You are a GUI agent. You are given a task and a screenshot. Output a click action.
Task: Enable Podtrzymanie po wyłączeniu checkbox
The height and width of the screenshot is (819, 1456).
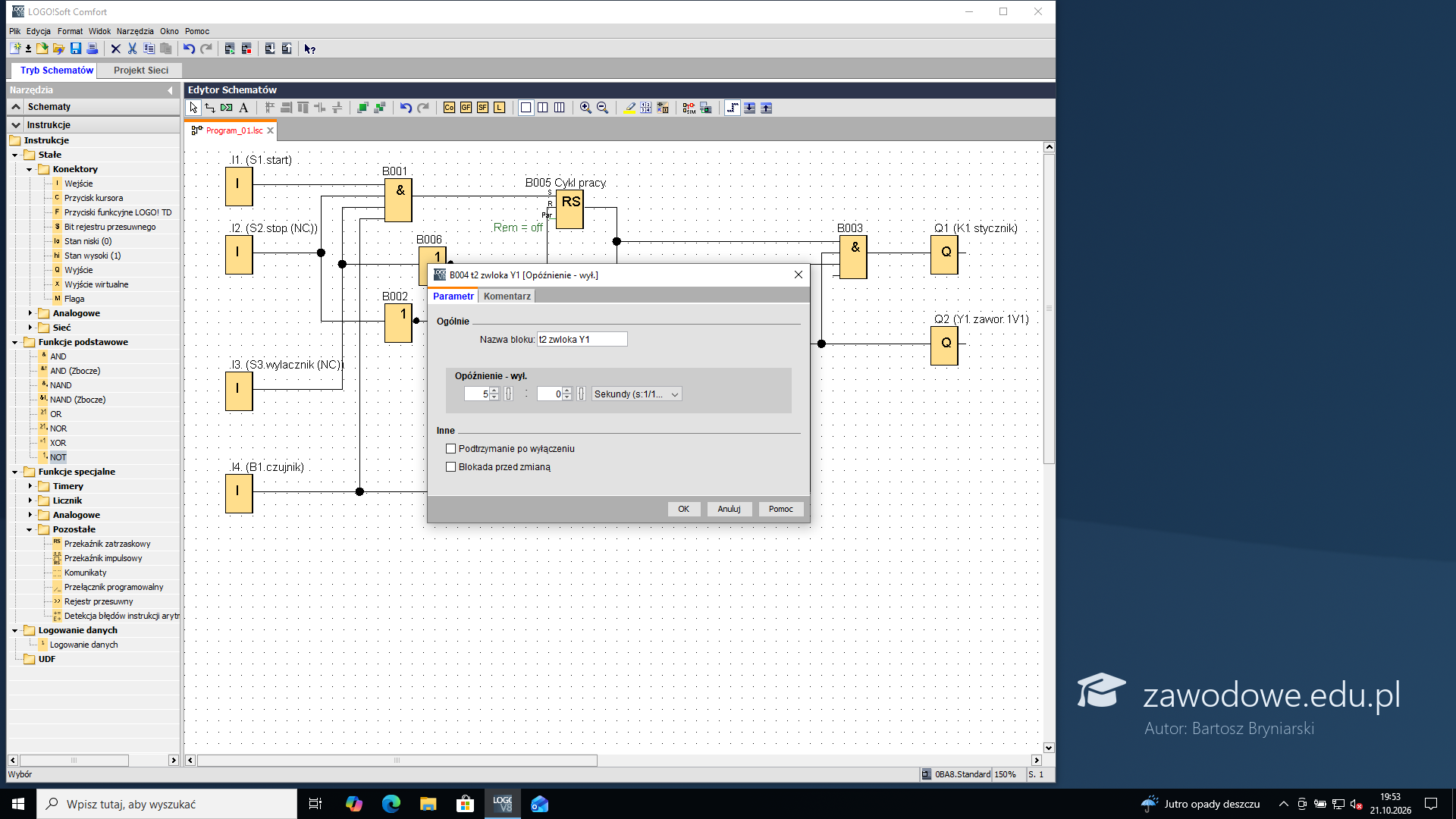pyautogui.click(x=451, y=449)
